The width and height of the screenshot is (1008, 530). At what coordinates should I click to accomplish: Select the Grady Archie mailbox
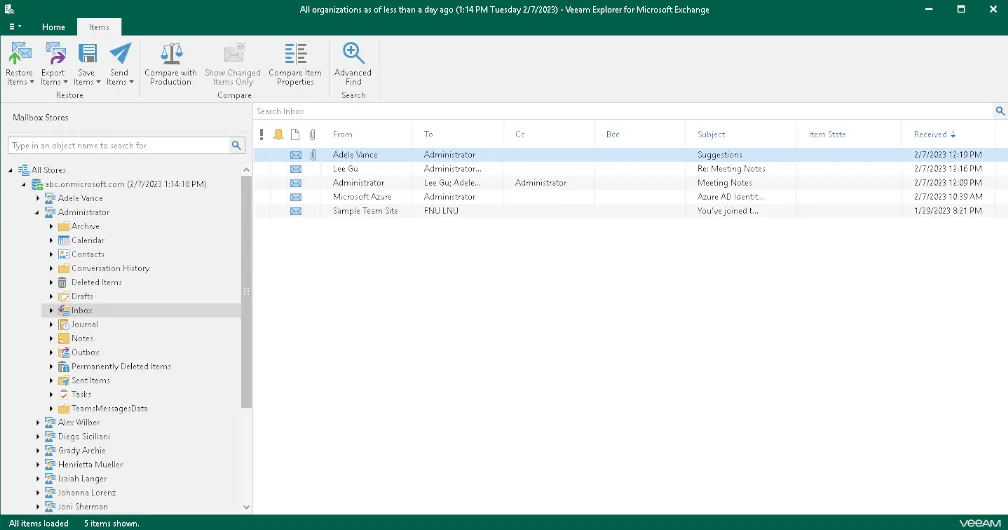[x=82, y=451]
